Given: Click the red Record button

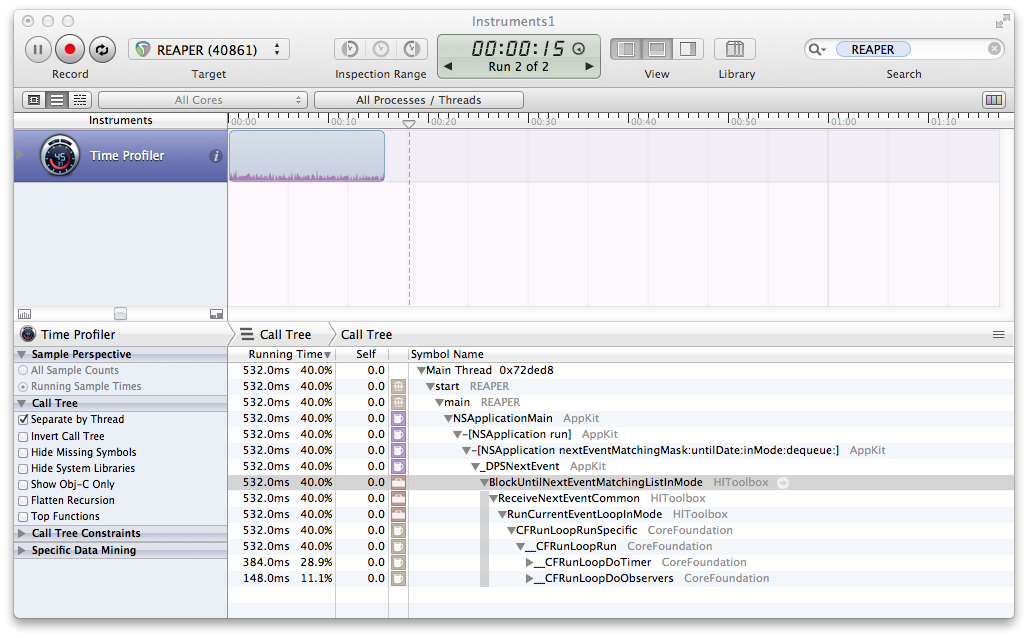Looking at the screenshot, I should click(70, 49).
